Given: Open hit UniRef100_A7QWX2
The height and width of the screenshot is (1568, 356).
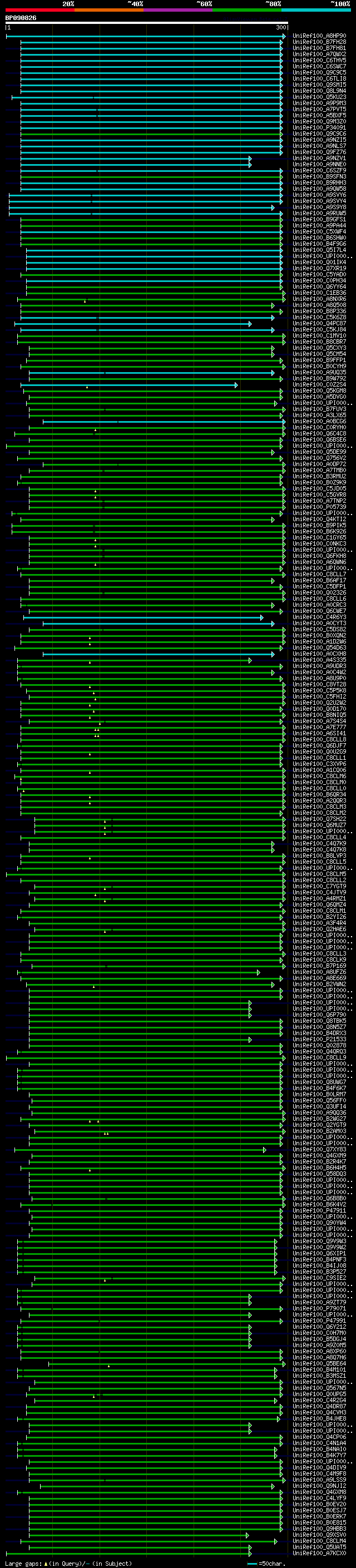Looking at the screenshot, I should (319, 54).
